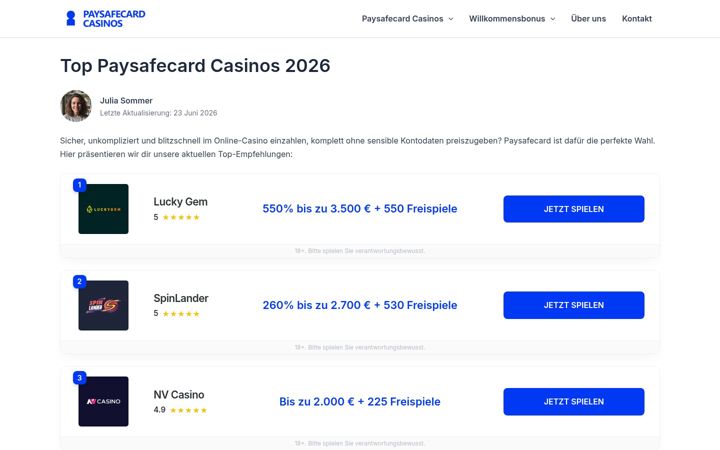Open the 550% bis zu 3.500 € offer
Screen dimensions: 720x450
tap(360, 208)
